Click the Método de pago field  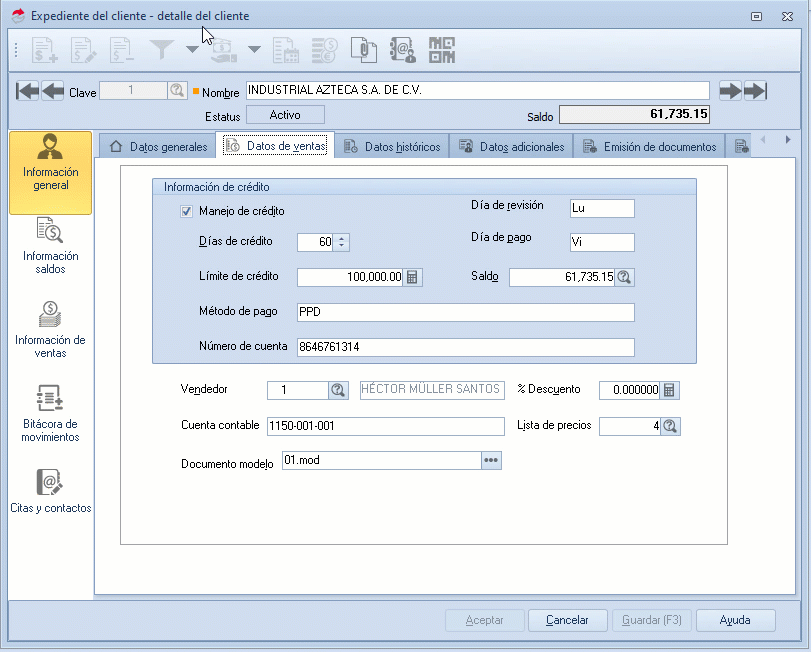[x=465, y=312]
